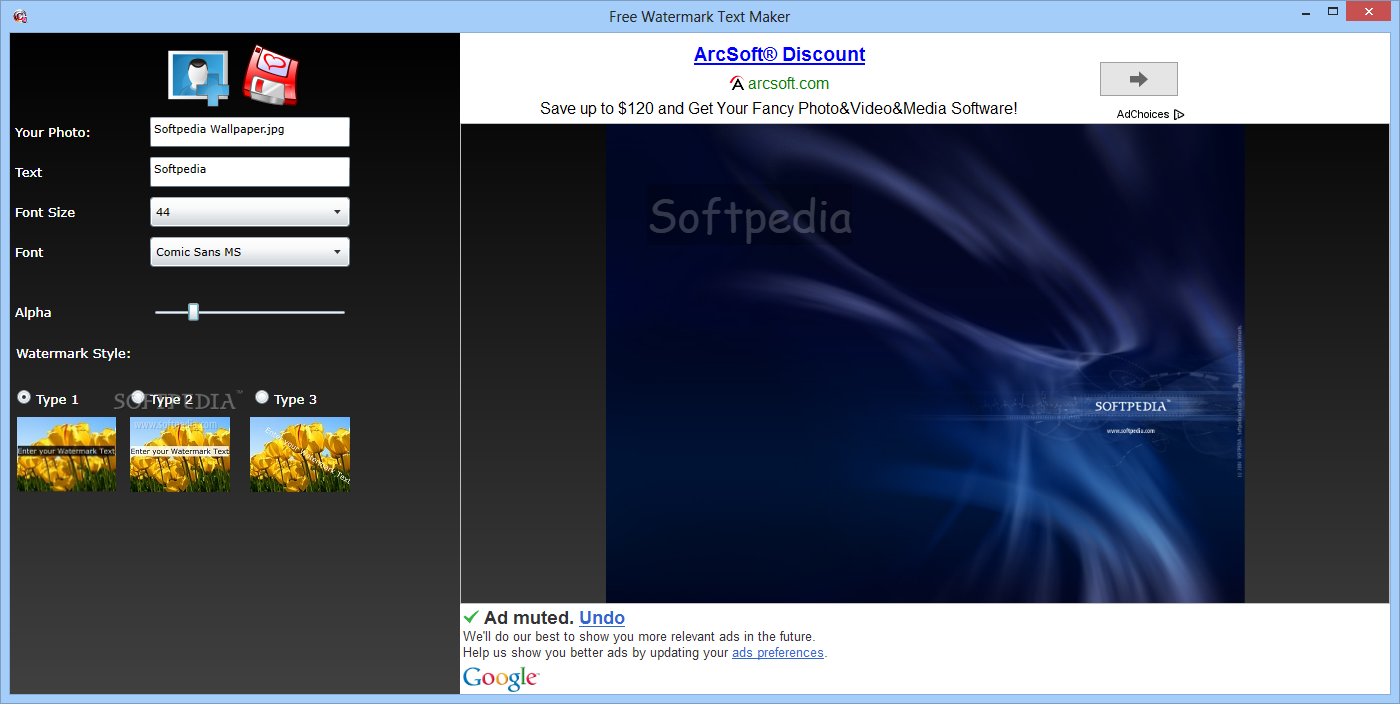
Task: Click the app icon in title bar
Action: (x=20, y=16)
